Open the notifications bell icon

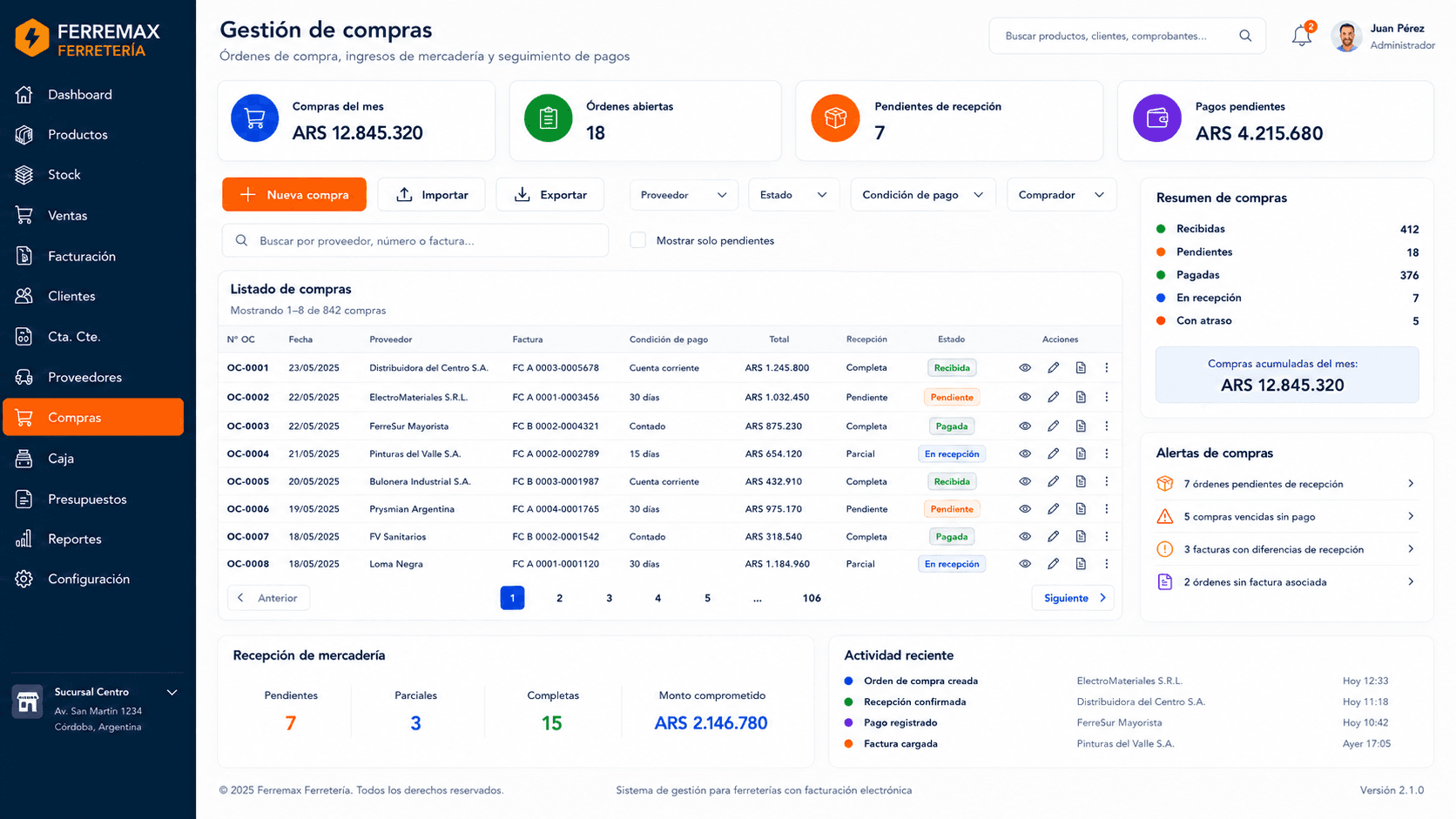click(1301, 36)
